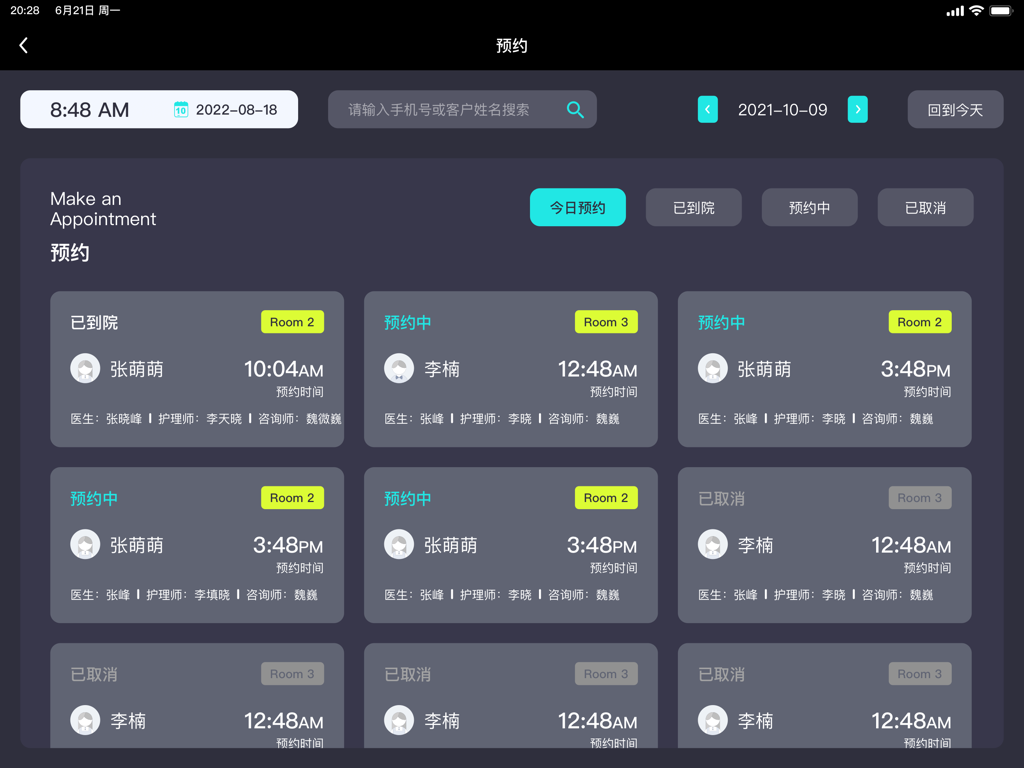Click the Room 2 tag on the 已到院 card

[x=292, y=321]
